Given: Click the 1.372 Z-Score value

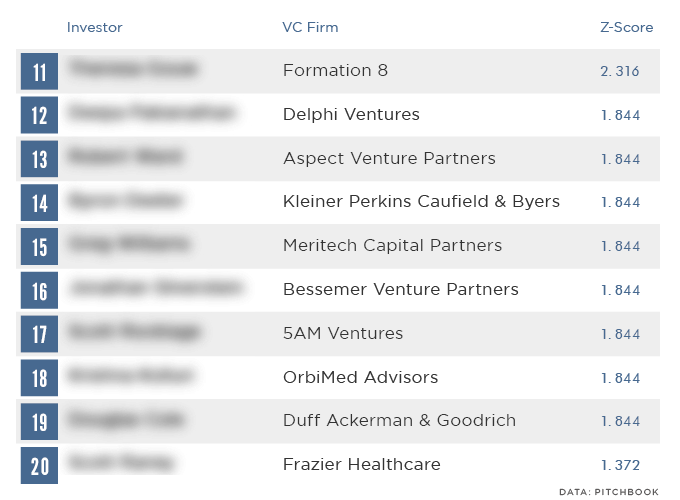Looking at the screenshot, I should click(620, 465).
